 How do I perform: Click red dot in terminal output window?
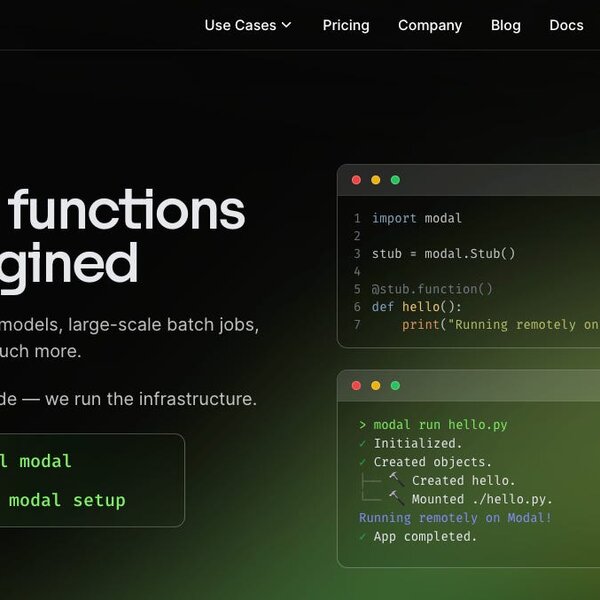click(x=356, y=385)
